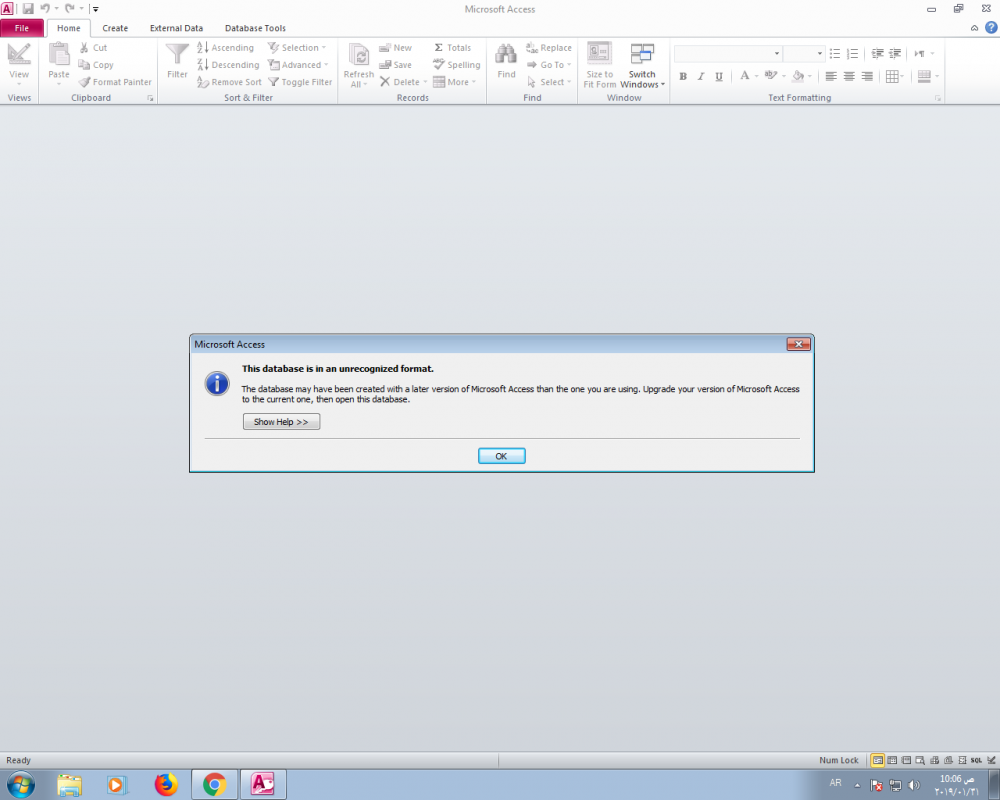Click the numbering list icon

[853, 54]
